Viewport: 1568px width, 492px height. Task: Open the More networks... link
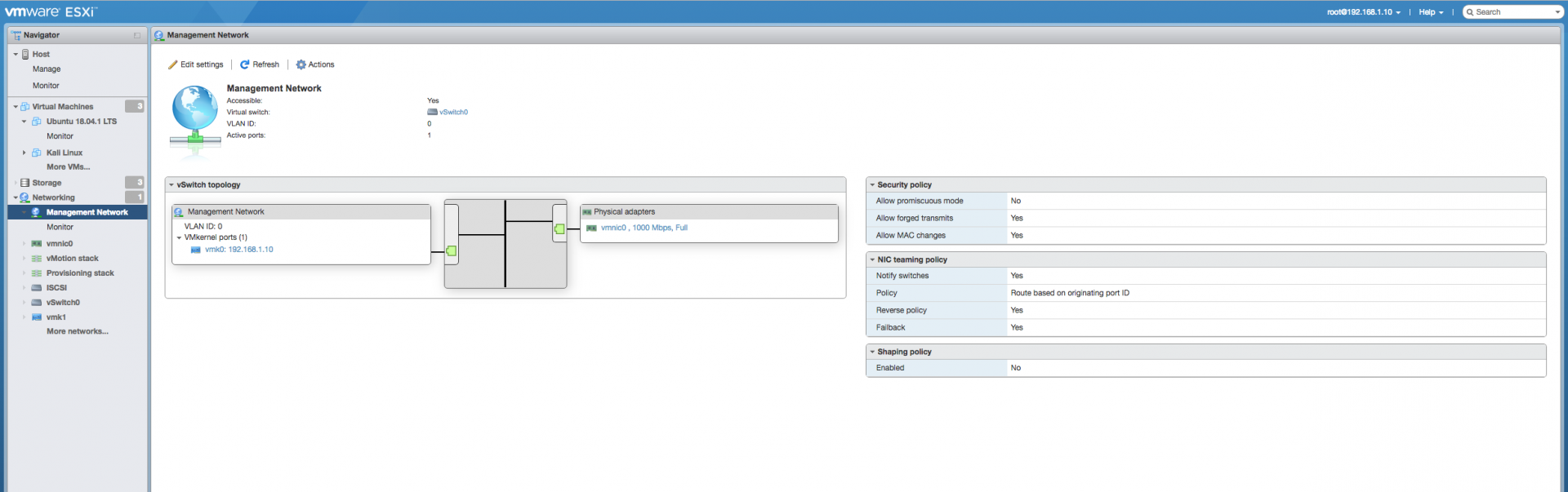coord(78,331)
